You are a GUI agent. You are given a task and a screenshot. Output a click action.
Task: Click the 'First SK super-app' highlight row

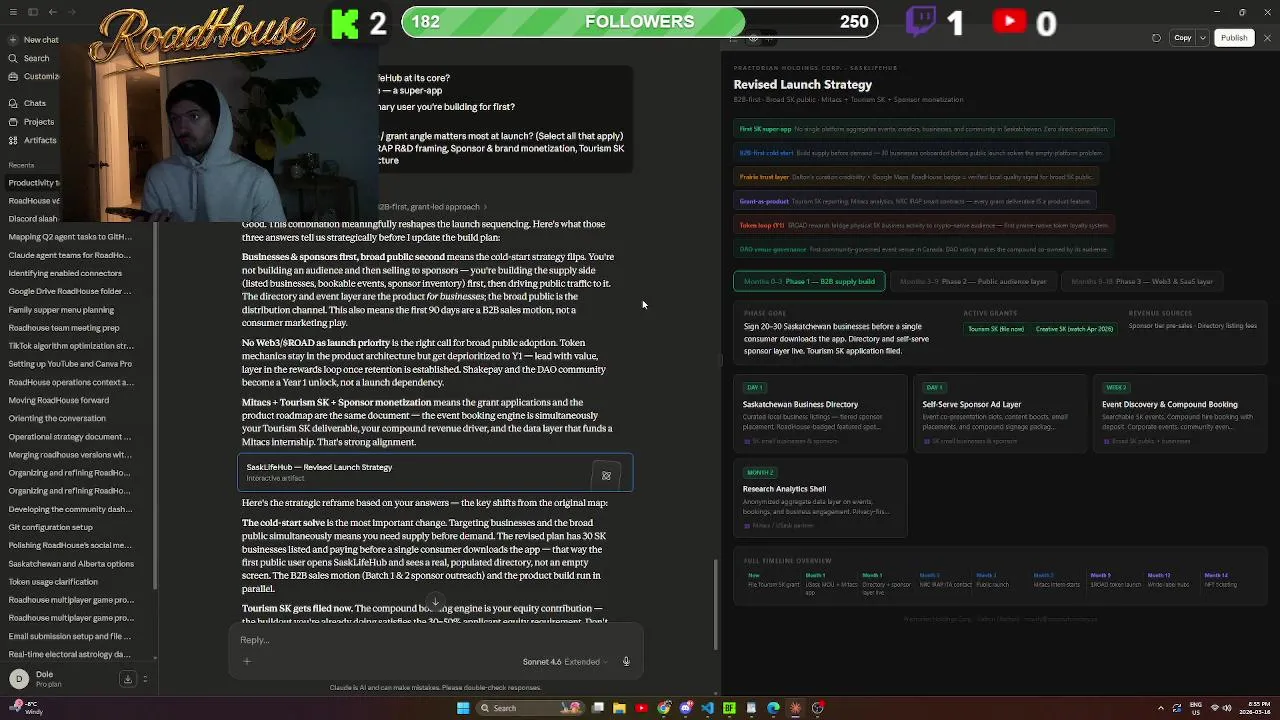pyautogui.click(x=924, y=129)
